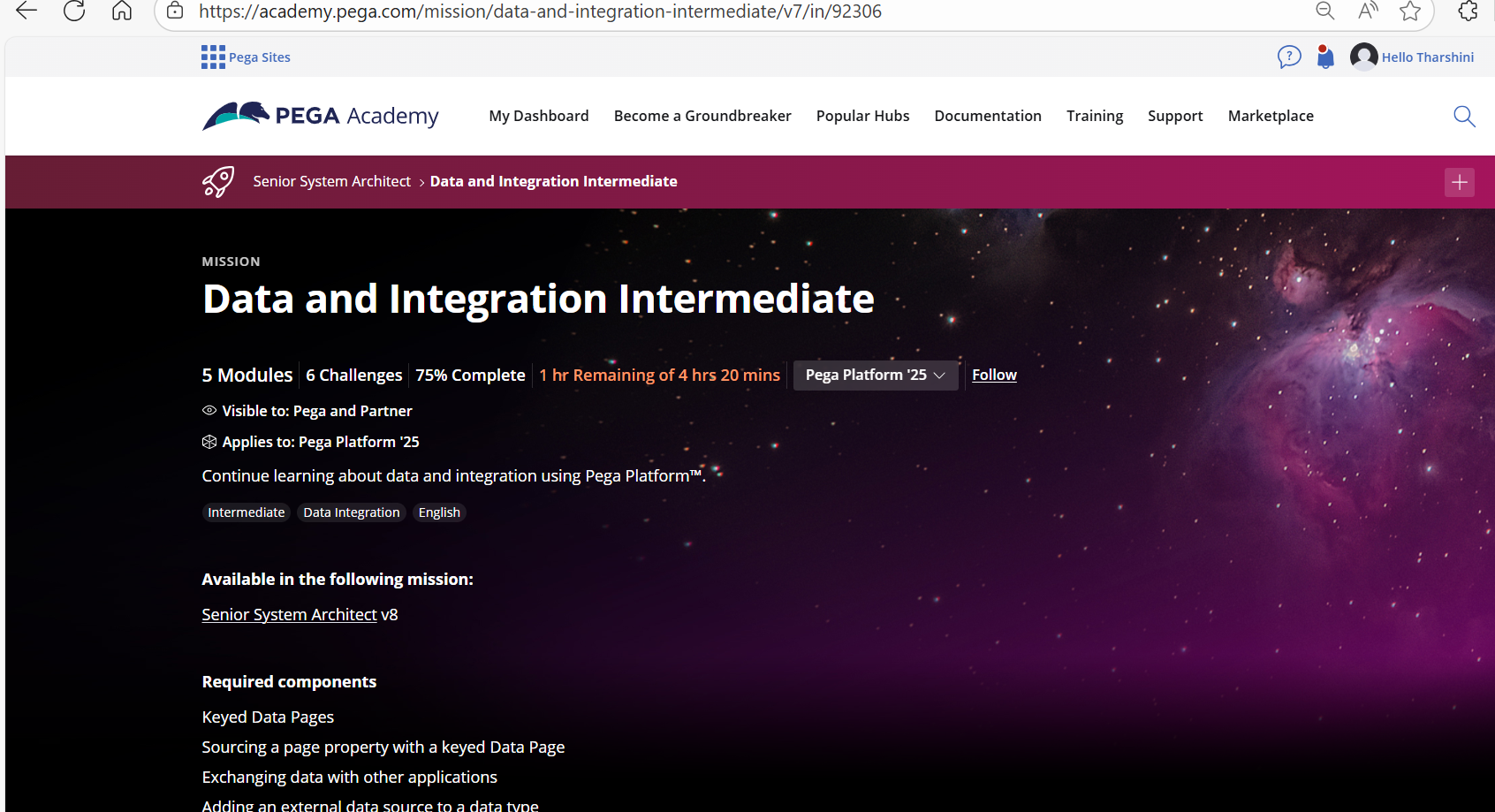
Task: Click the search magnifier in the navigation bar
Action: pyautogui.click(x=1464, y=117)
